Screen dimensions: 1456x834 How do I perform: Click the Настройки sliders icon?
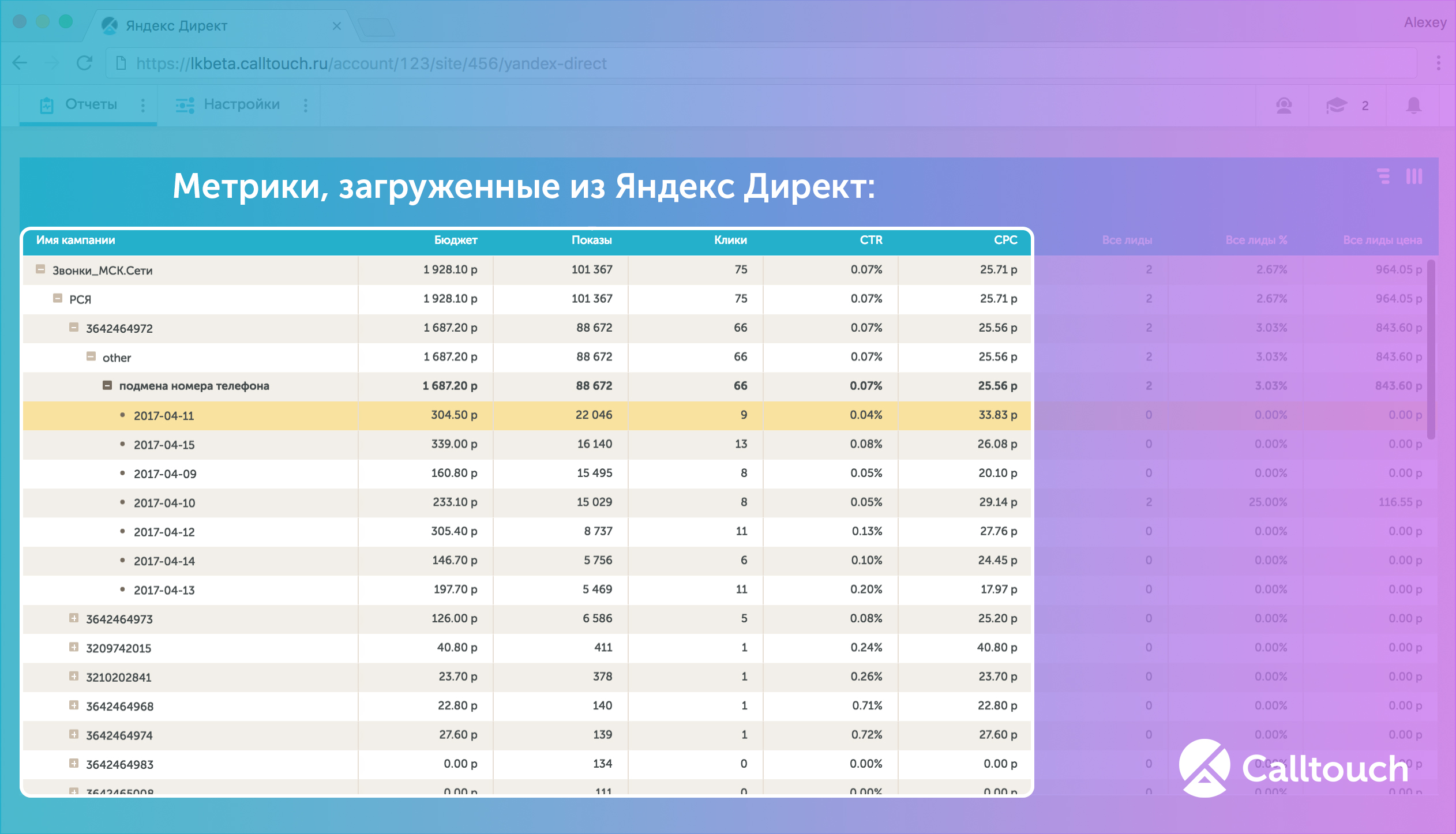(185, 105)
